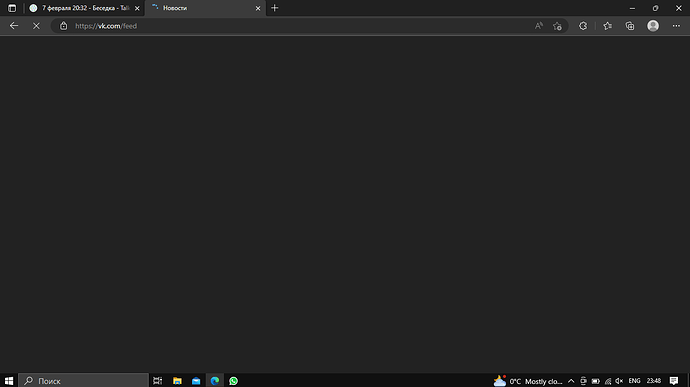Close the Edge browser window
690x387 pixels.
(679, 8)
